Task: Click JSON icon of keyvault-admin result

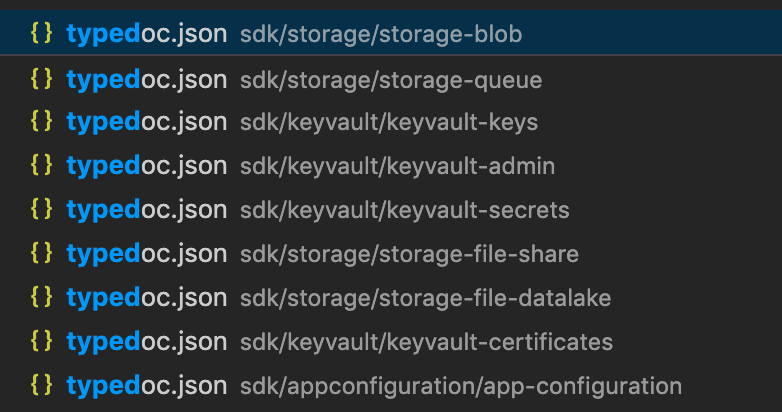Action: pos(41,165)
